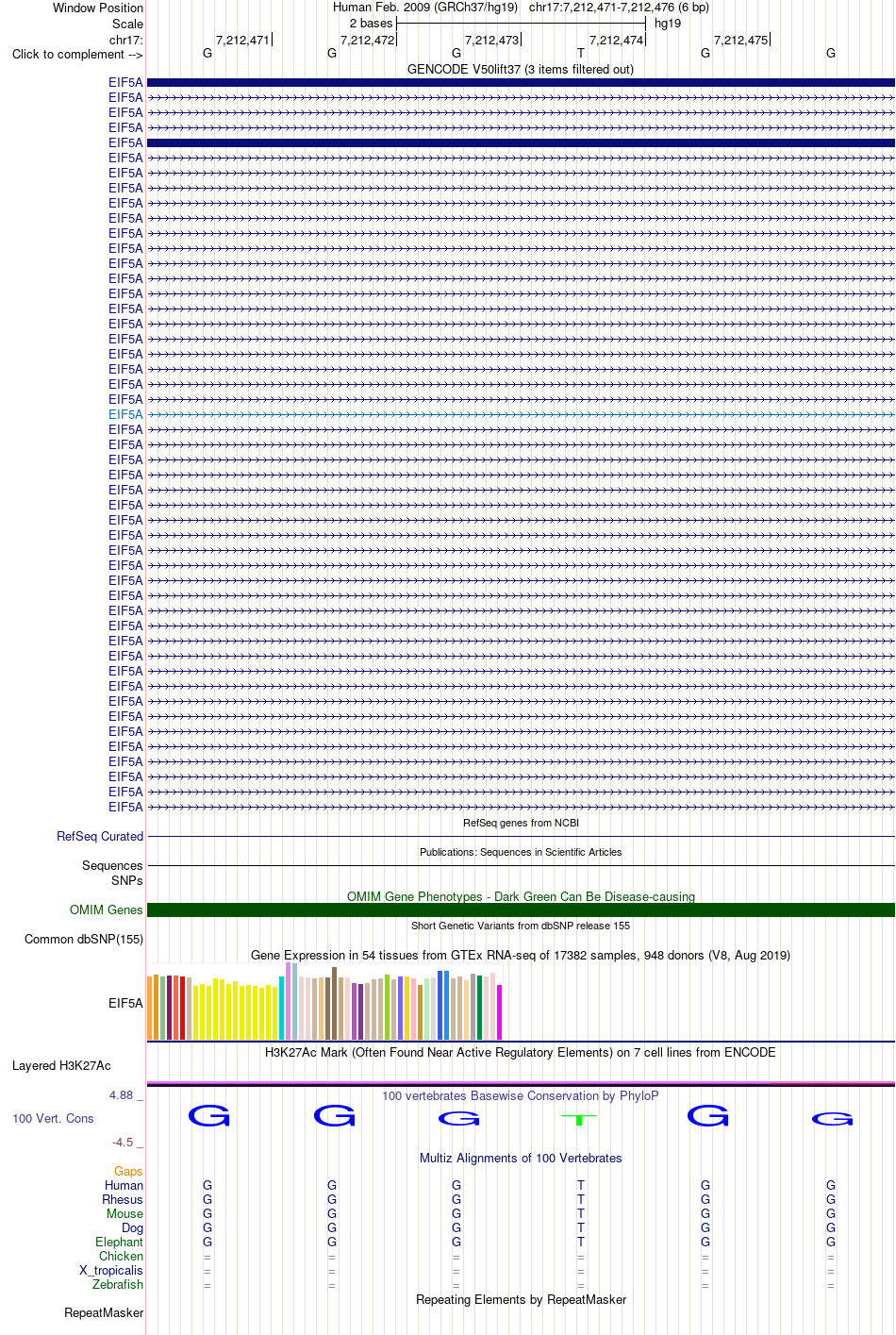Click the 7,212,472 position label
Screen dimensions: 896x1335
tap(367, 40)
